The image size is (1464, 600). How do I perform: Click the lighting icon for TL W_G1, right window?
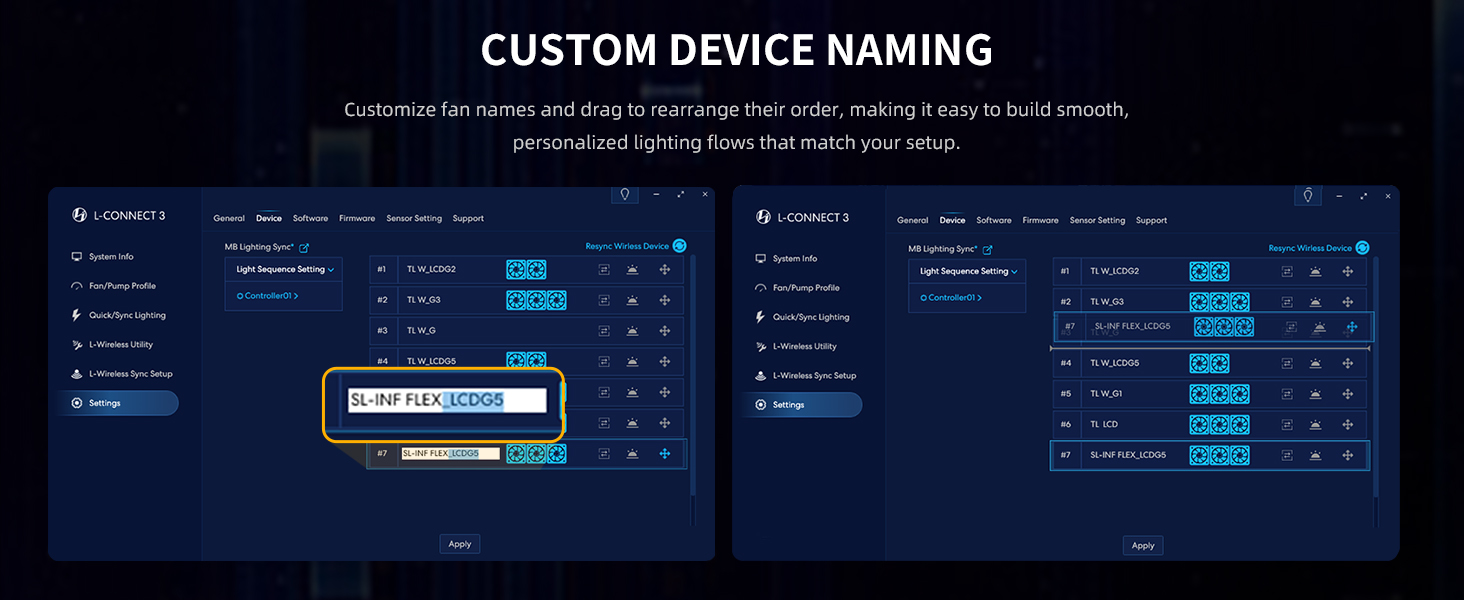point(1317,394)
